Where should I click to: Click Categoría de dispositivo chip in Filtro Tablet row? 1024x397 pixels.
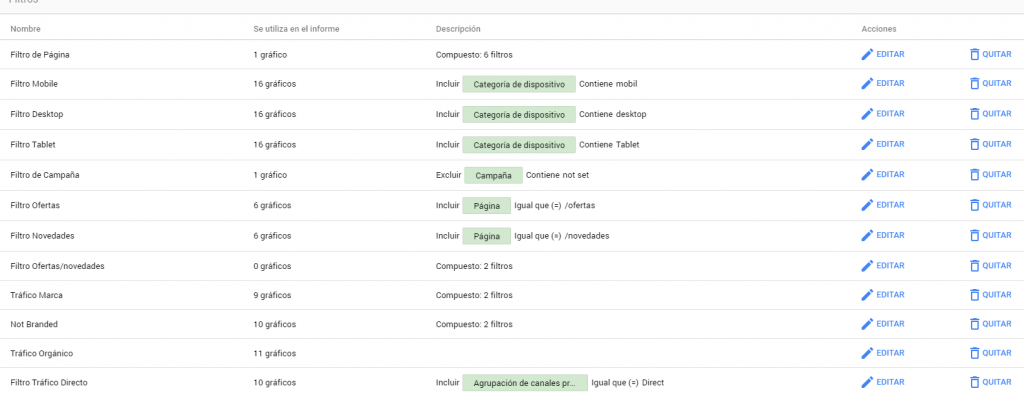[519, 145]
